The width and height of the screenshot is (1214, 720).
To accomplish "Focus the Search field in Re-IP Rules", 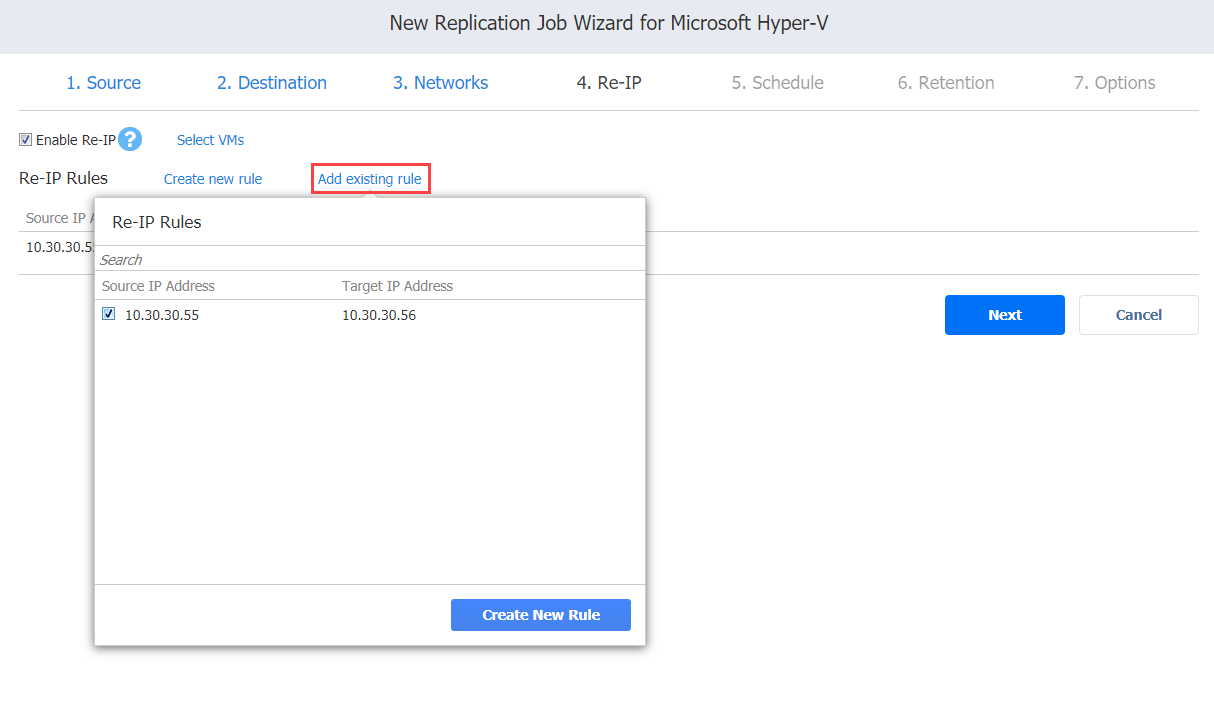I will tap(369, 260).
